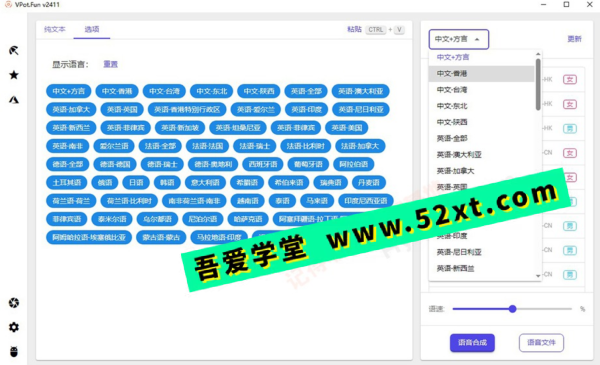Click the dropdown list scroll-down arrow
Viewport: 600px width, 365px height.
coord(538,276)
